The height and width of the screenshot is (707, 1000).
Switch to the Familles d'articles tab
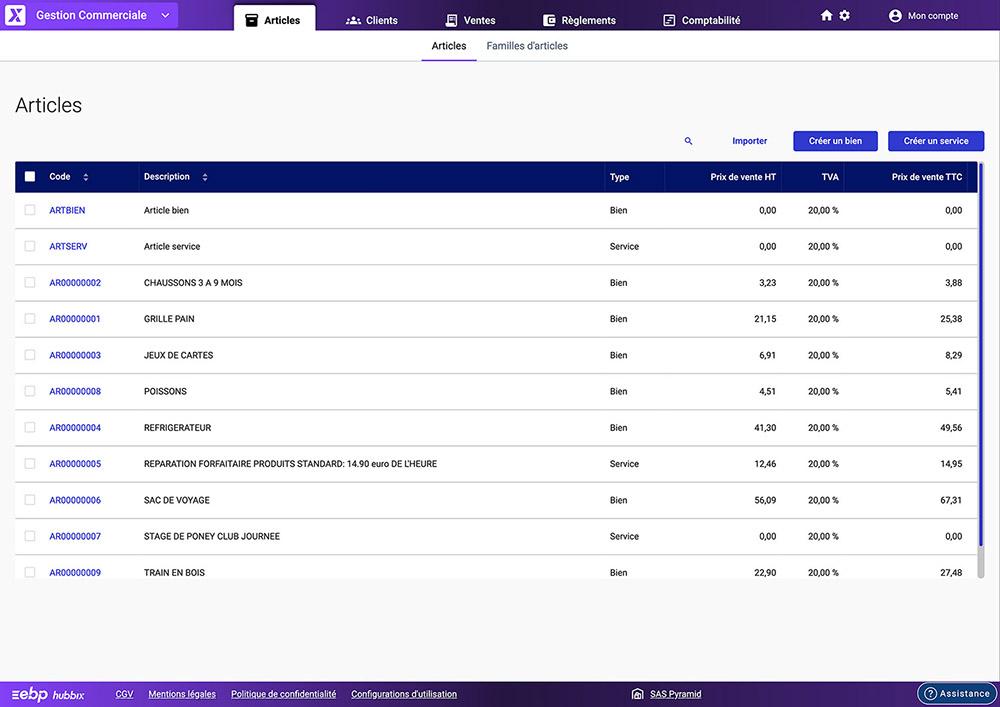pos(527,45)
